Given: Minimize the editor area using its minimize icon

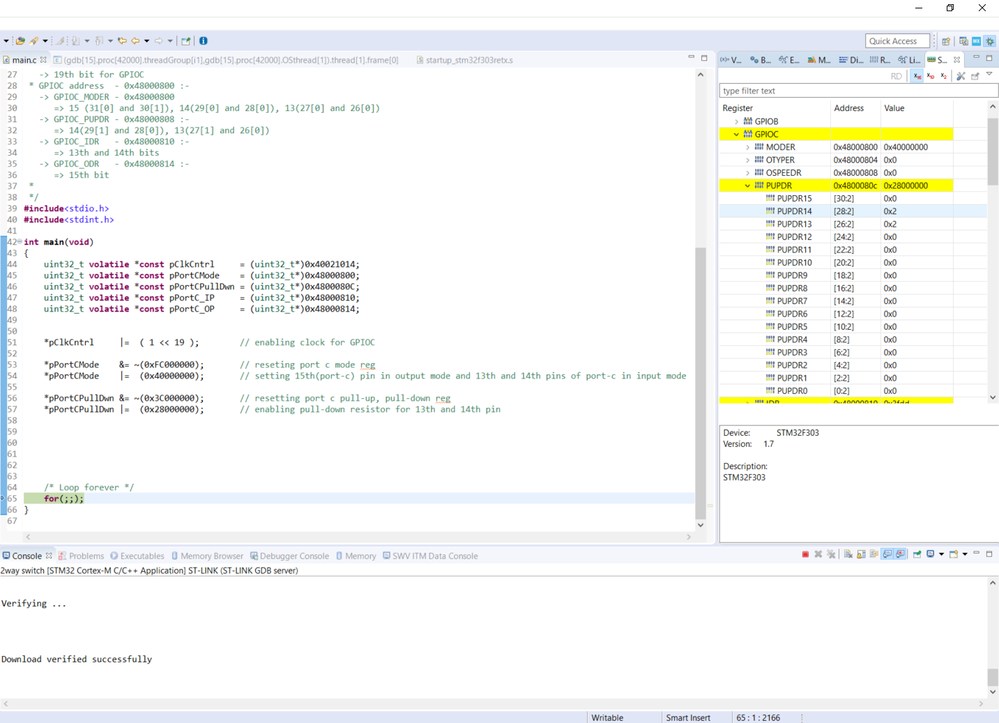Looking at the screenshot, I should 692,59.
